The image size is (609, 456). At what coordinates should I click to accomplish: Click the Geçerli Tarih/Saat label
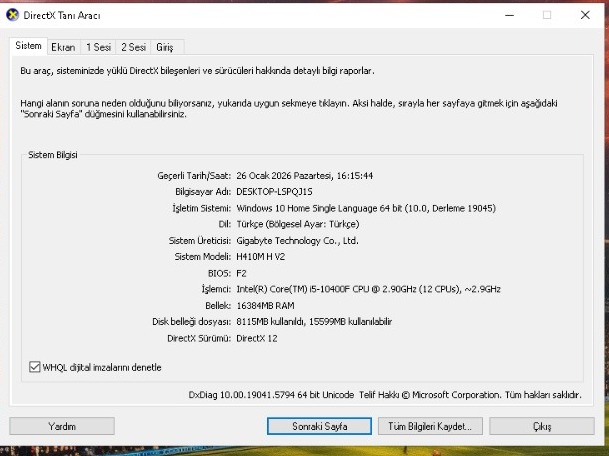(x=194, y=176)
